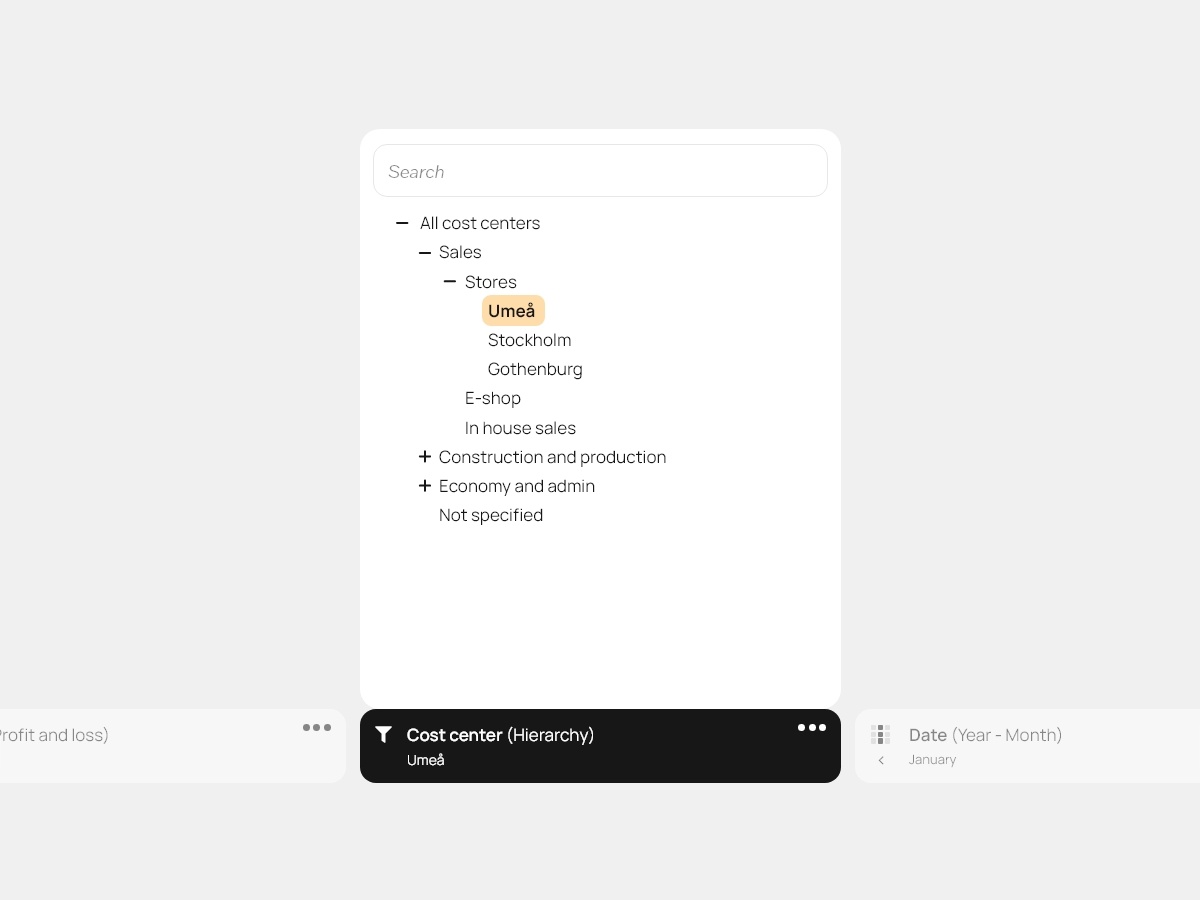Collapse the Sales branch
This screenshot has width=1200, height=900.
pos(425,253)
